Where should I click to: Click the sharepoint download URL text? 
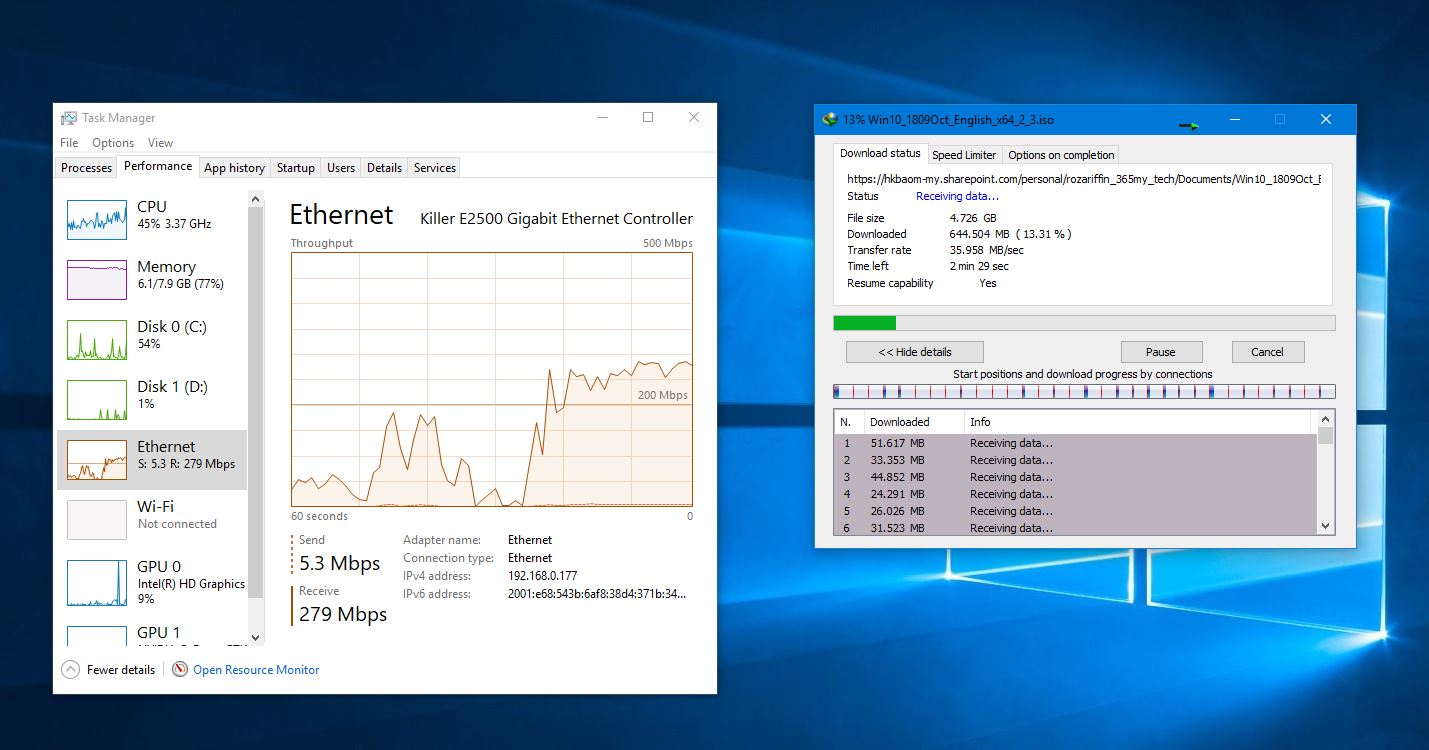[x=1084, y=180]
